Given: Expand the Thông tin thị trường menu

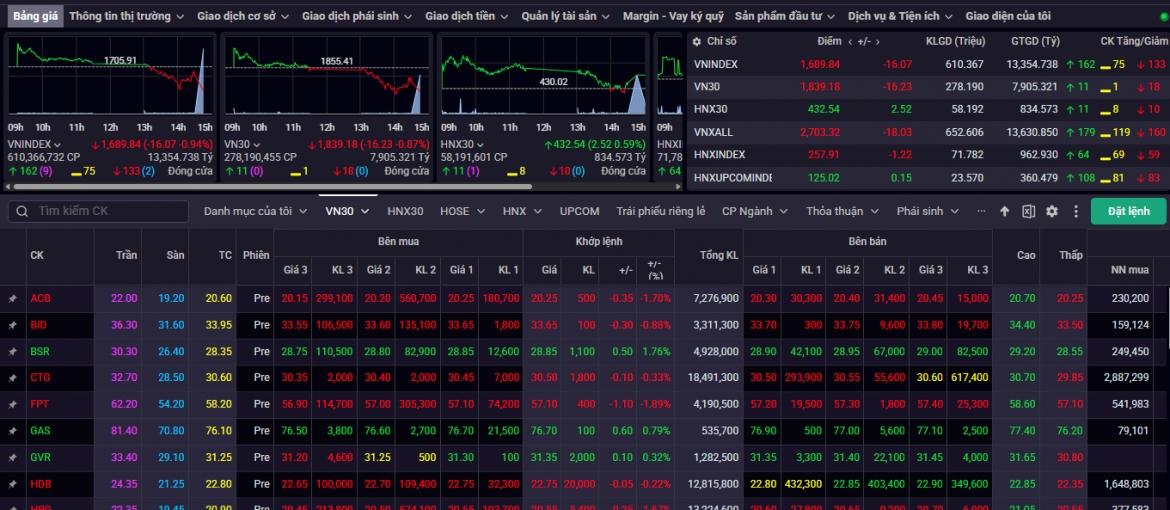Looking at the screenshot, I should pos(126,16).
